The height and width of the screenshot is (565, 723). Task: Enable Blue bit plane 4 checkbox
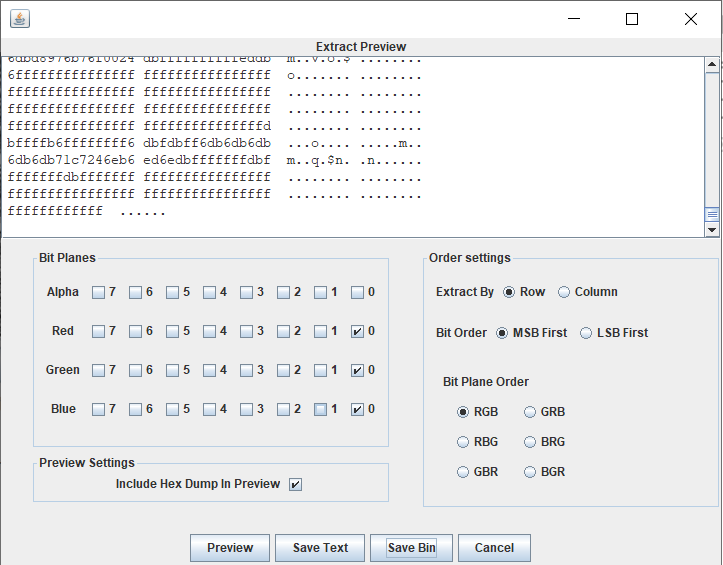point(209,410)
